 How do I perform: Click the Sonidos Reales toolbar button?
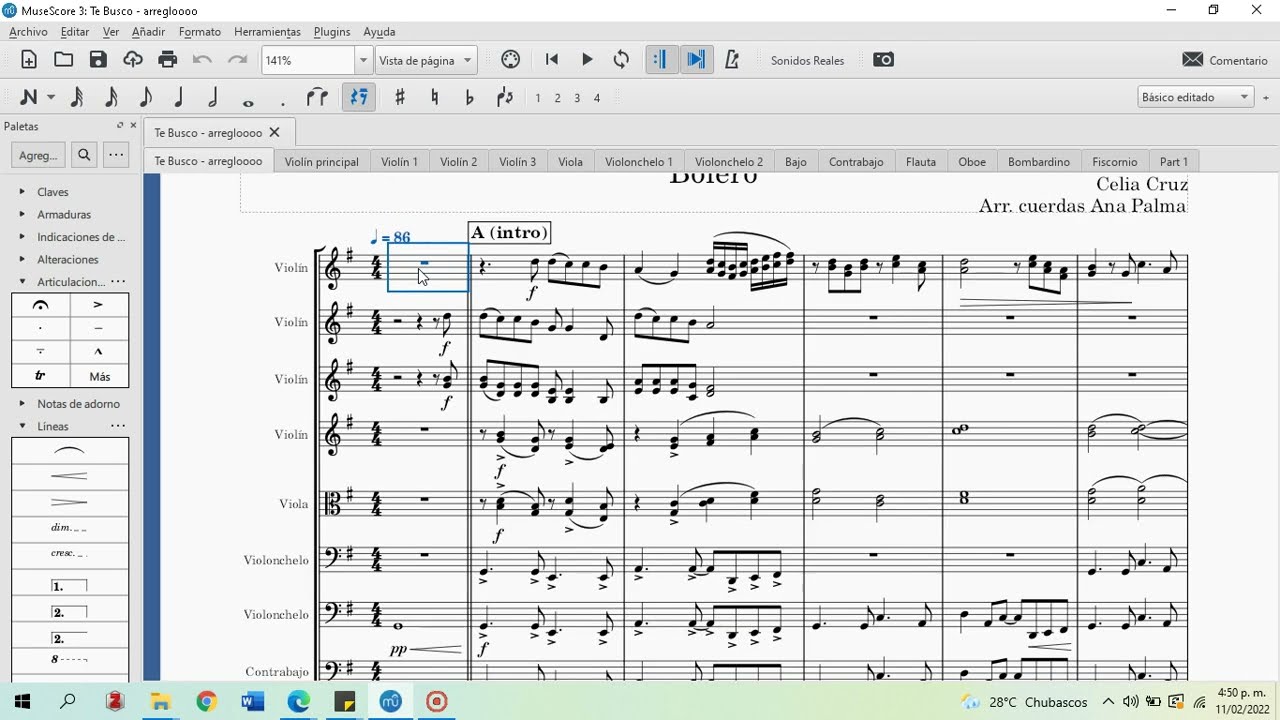[807, 60]
